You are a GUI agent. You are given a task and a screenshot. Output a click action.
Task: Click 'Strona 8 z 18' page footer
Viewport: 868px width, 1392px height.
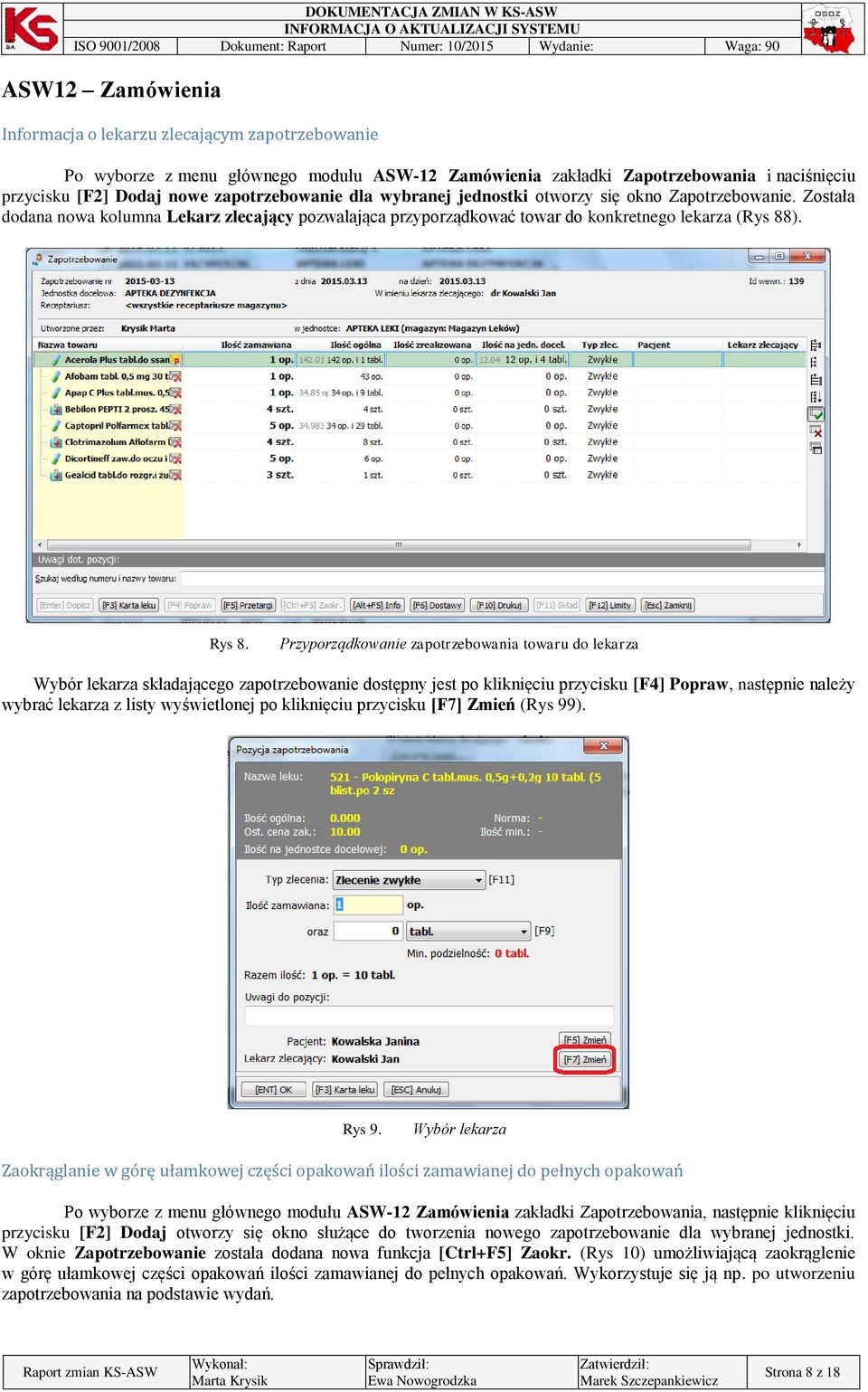click(x=802, y=1372)
